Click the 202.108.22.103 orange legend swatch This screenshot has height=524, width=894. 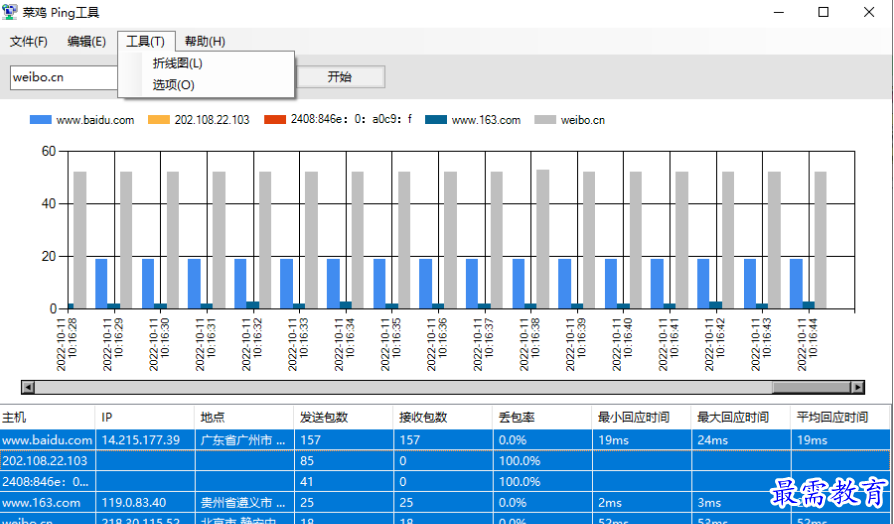159,120
